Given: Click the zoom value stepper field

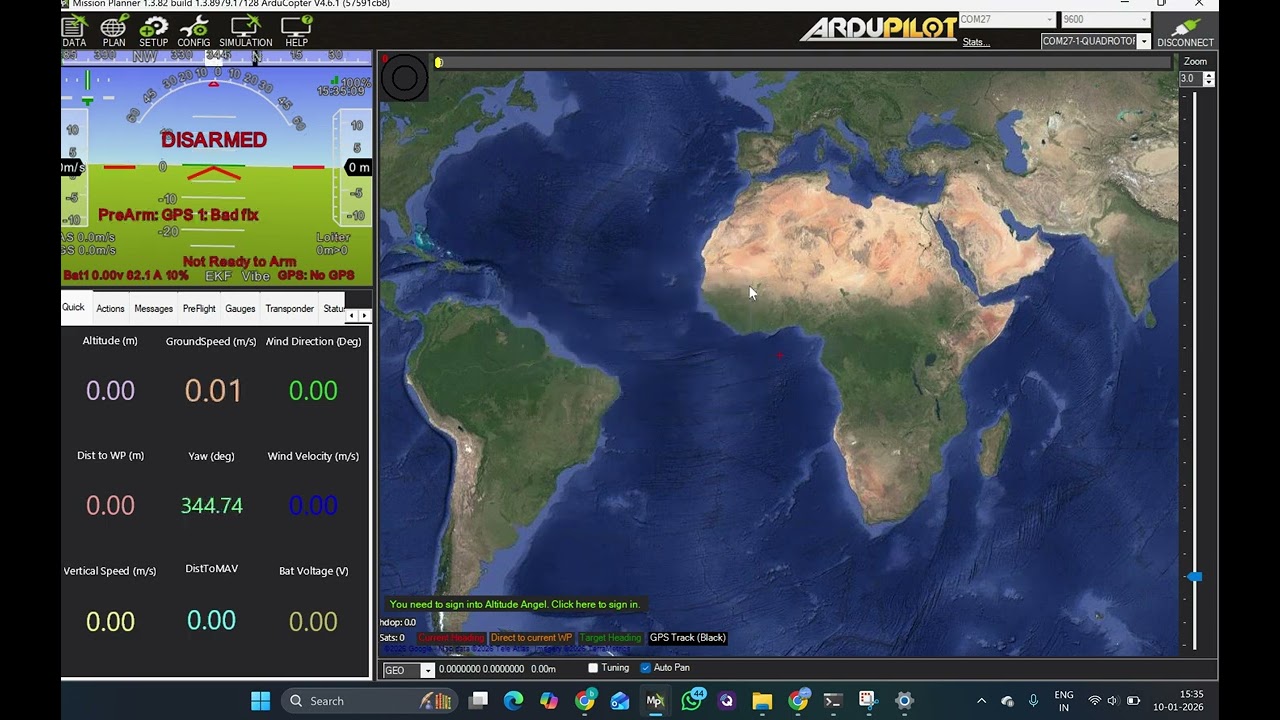Looking at the screenshot, I should (1196, 79).
